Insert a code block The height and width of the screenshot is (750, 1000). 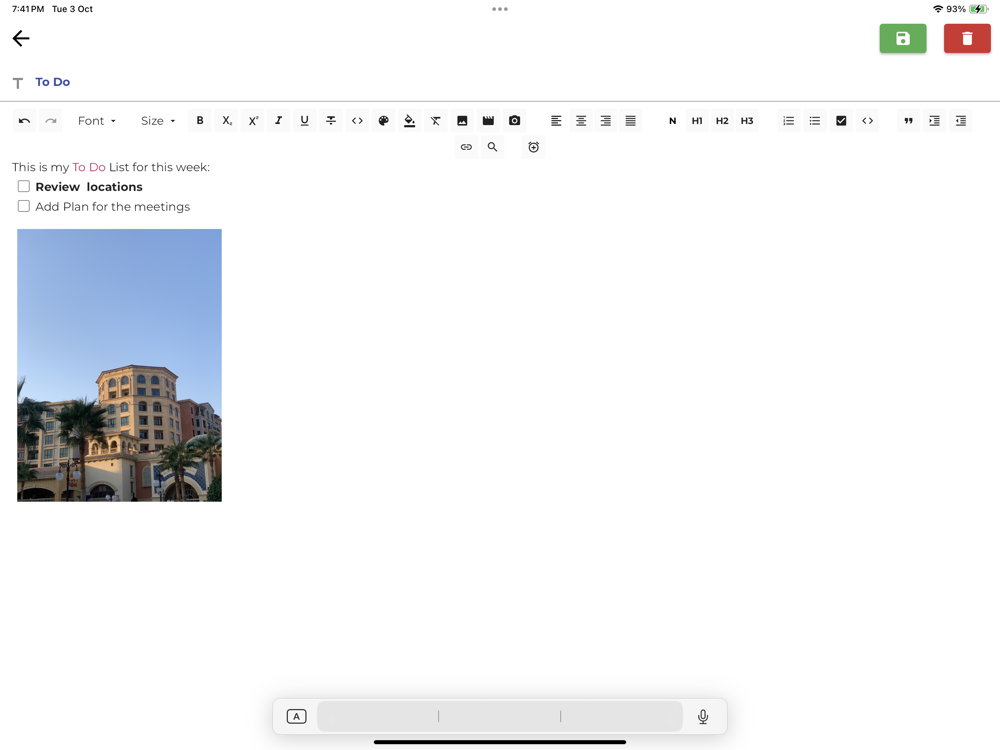(x=867, y=121)
